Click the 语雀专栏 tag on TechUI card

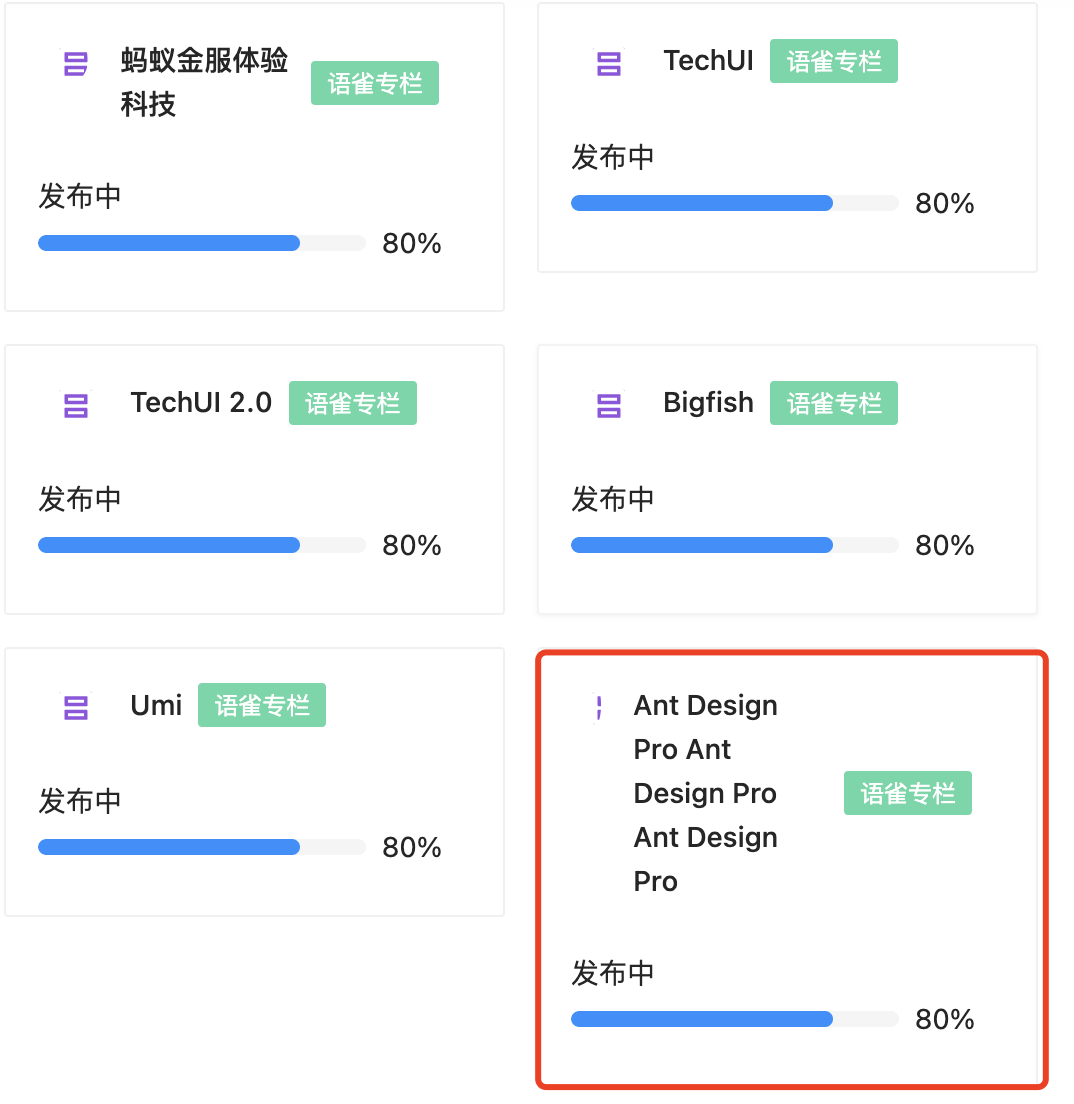834,61
